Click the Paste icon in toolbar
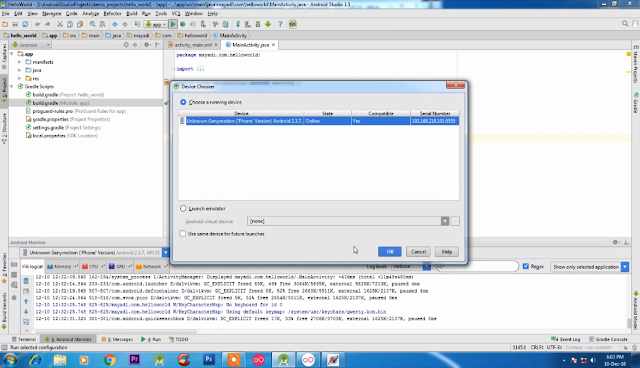 pyautogui.click(x=80, y=24)
